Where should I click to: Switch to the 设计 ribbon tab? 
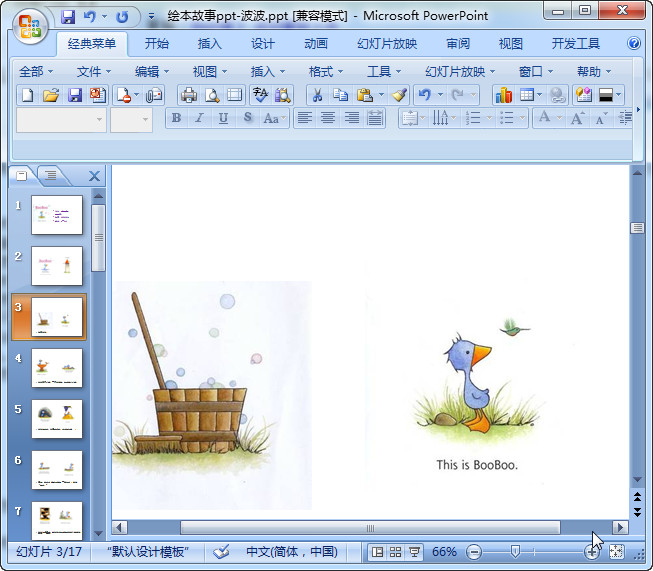(x=263, y=44)
